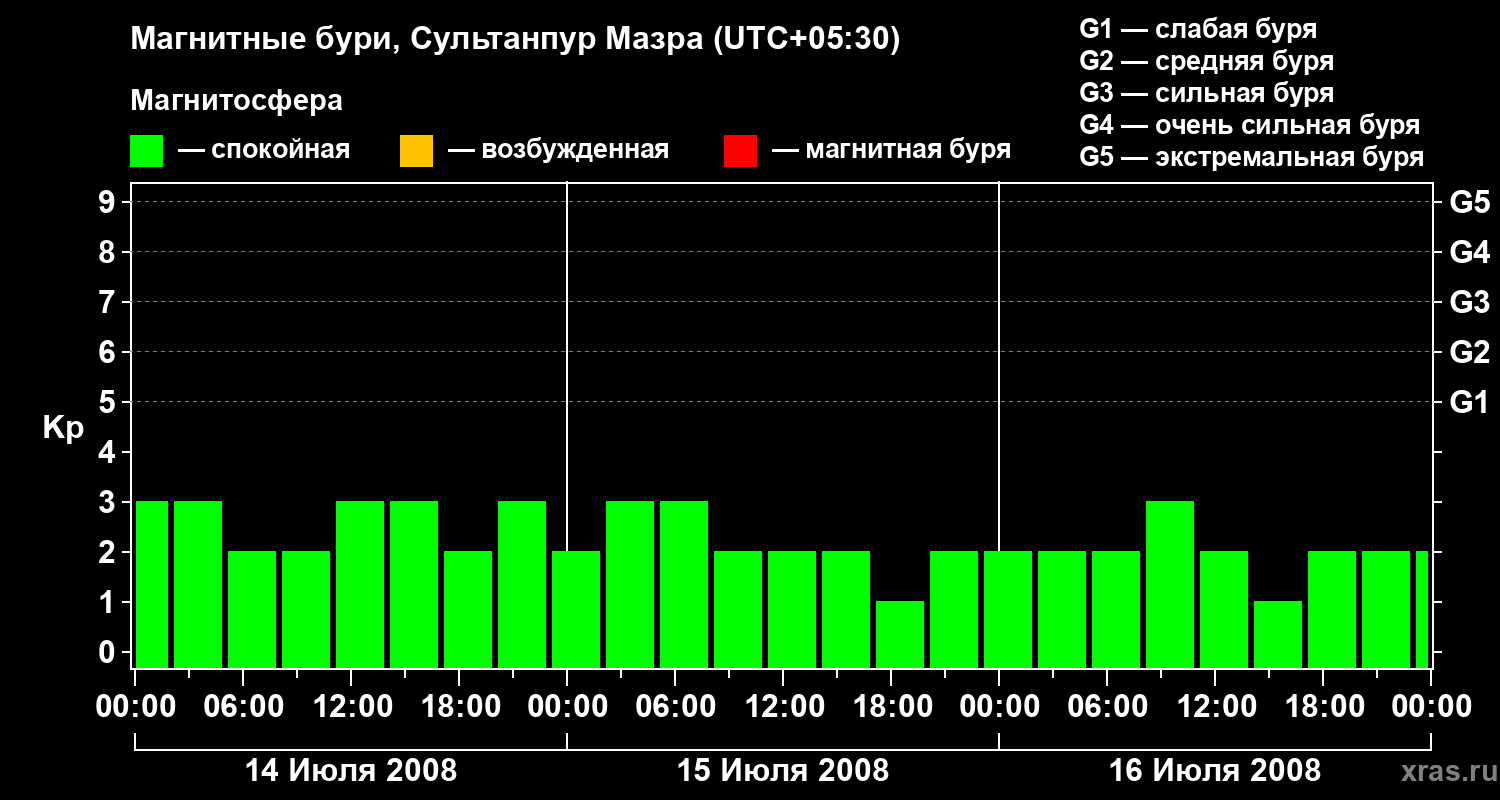Click the Kp 3 bar above 12:00 on 14 July
This screenshot has width=1500, height=800.
point(360,584)
